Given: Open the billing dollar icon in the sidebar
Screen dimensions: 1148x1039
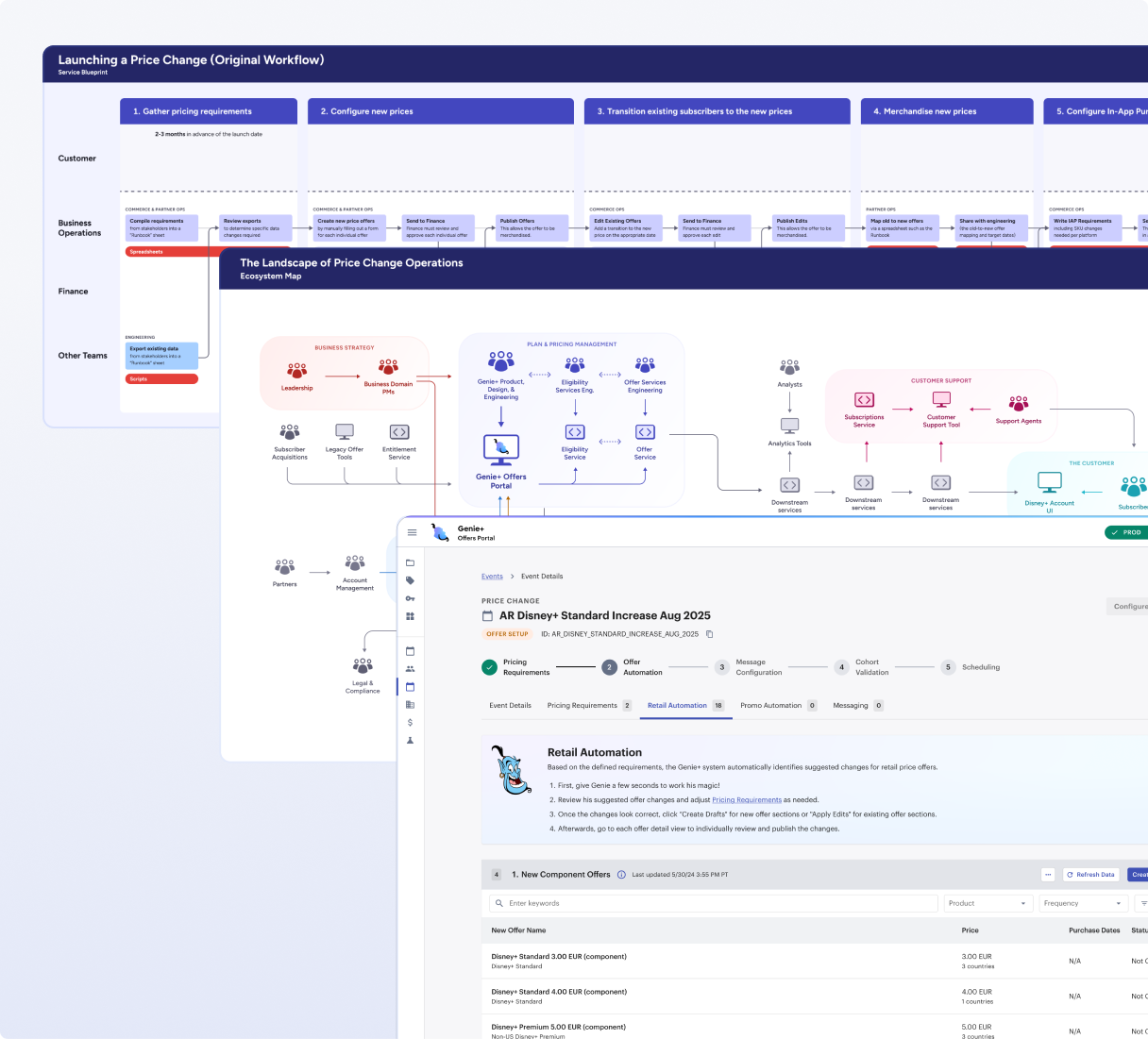Looking at the screenshot, I should [410, 722].
